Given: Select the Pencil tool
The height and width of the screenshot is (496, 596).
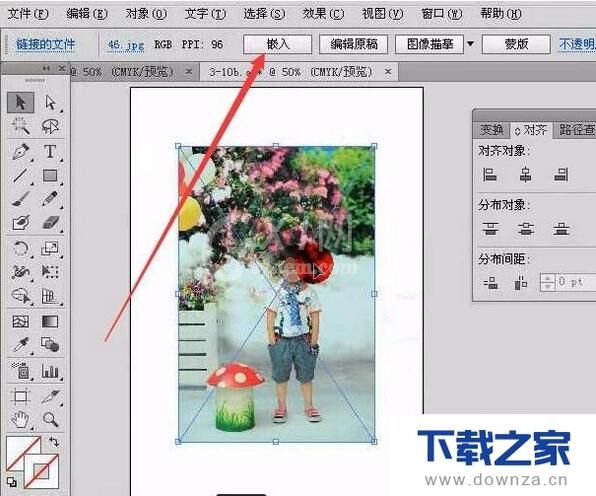Looking at the screenshot, I should click(x=50, y=199).
